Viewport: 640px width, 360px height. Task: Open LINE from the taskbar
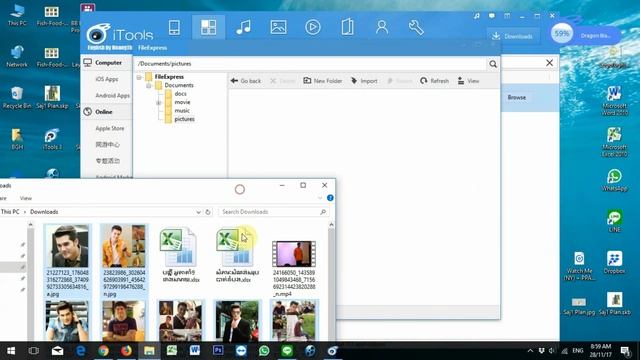[287, 351]
